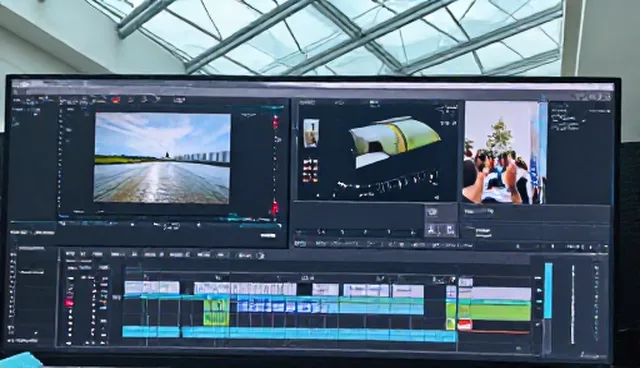Click the crowd footage preview frame
The width and height of the screenshot is (640, 368).
504,152
